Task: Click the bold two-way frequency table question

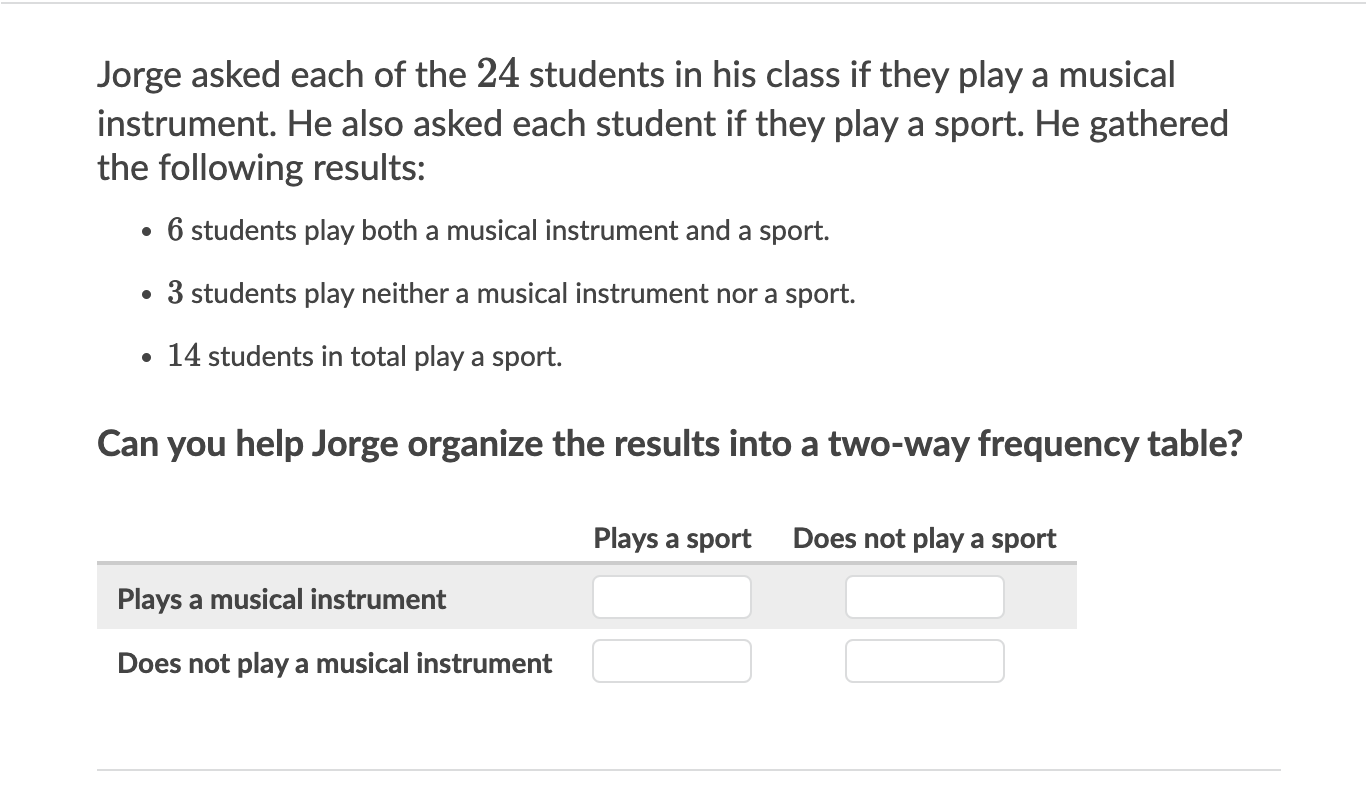Action: pyautogui.click(x=669, y=443)
